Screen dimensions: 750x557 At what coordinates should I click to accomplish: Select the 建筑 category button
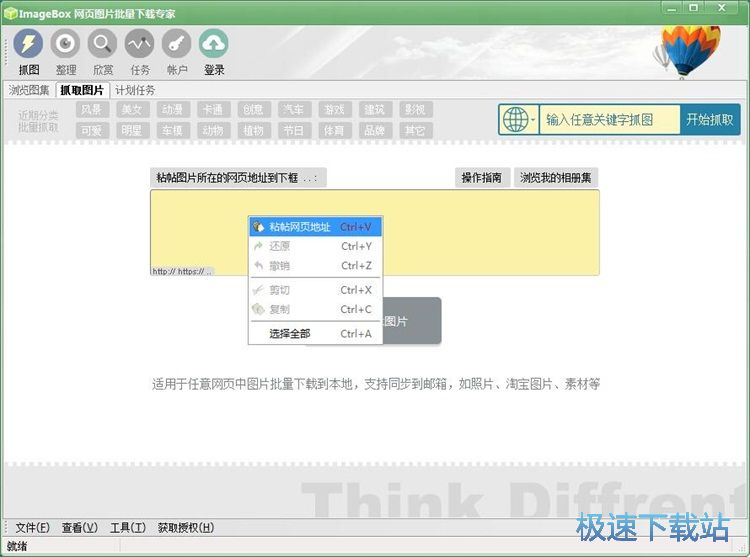tap(375, 109)
